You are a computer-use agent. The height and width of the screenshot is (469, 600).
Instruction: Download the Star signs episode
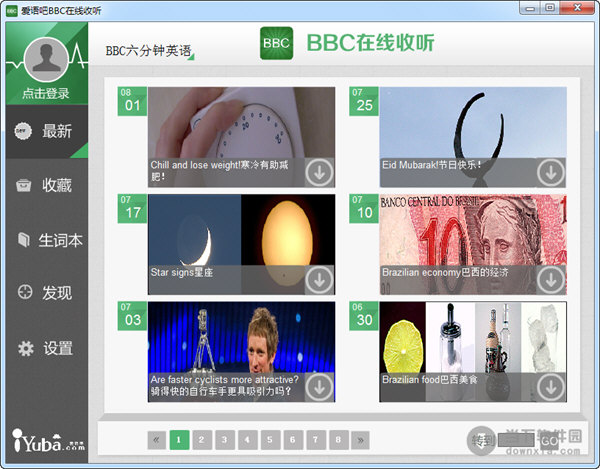tap(319, 280)
